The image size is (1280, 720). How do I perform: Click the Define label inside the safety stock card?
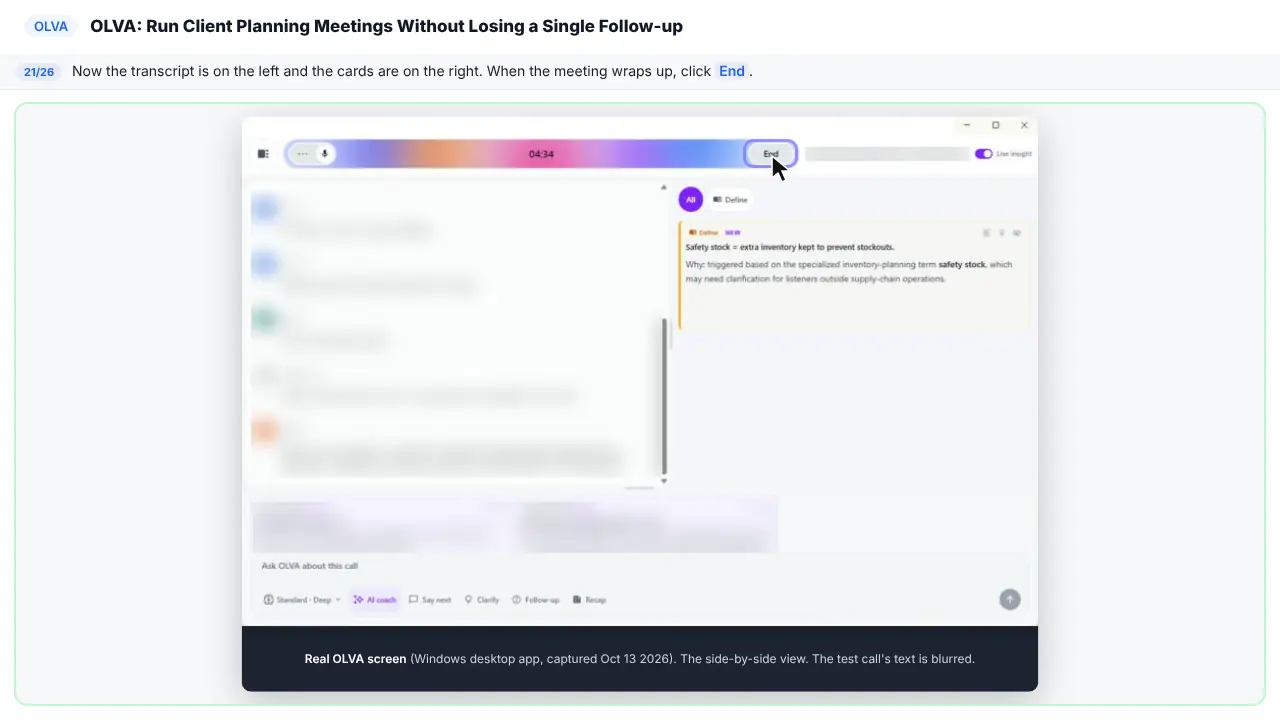[x=704, y=233]
